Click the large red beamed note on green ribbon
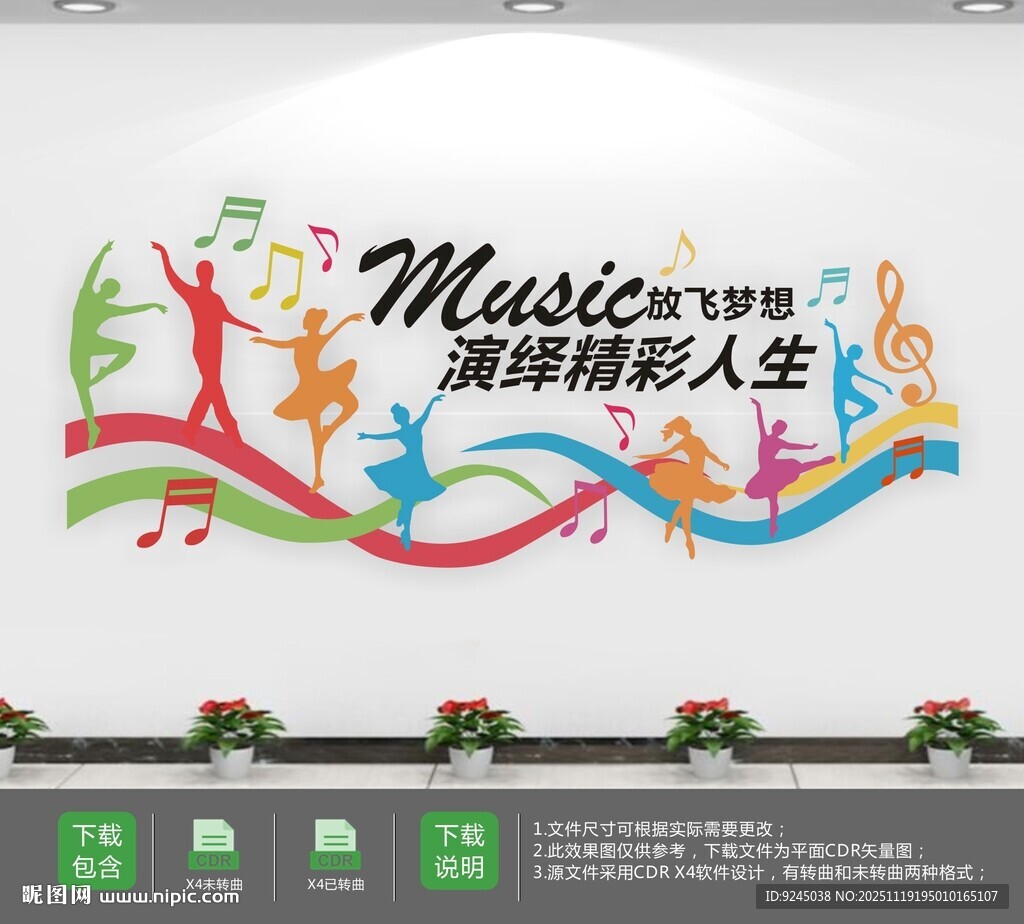This screenshot has height=924, width=1024. coord(177,512)
